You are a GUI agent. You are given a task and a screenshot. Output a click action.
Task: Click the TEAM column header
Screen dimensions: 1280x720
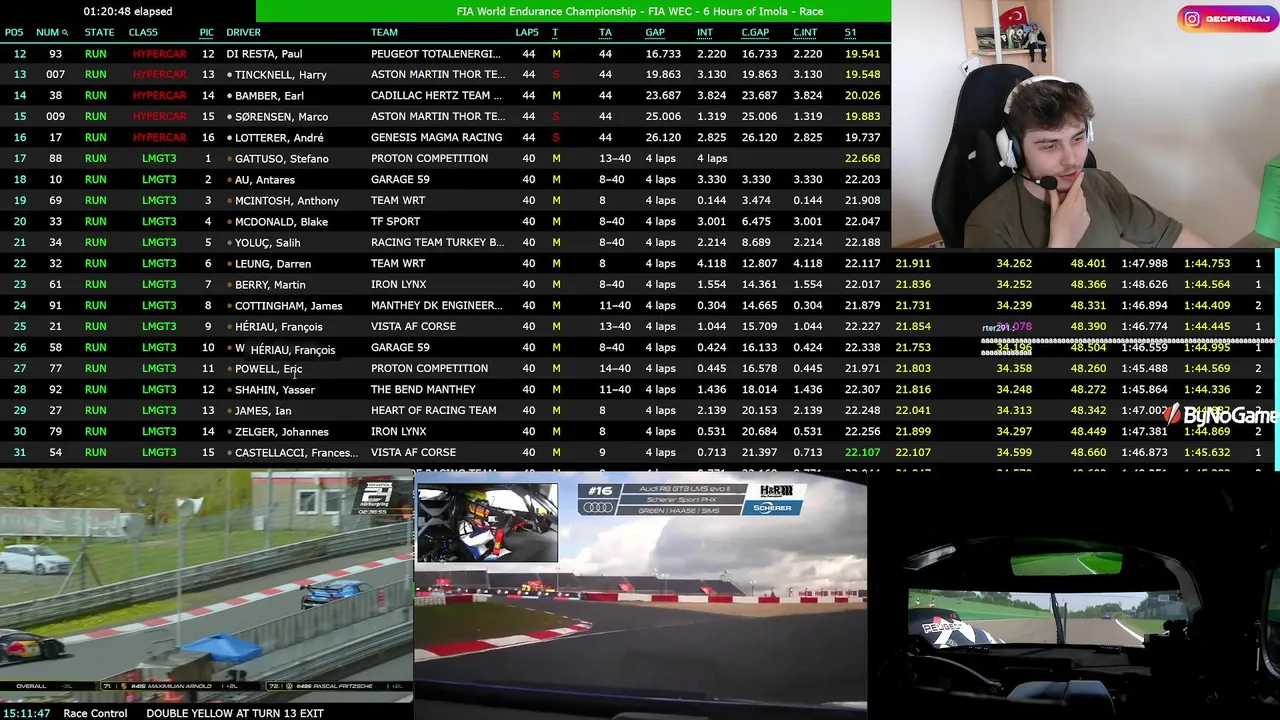(384, 33)
